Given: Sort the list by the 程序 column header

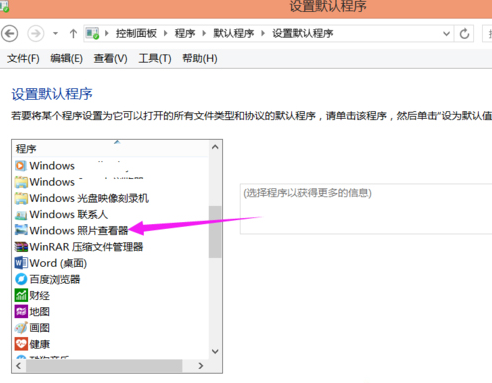Looking at the screenshot, I should [110, 148].
